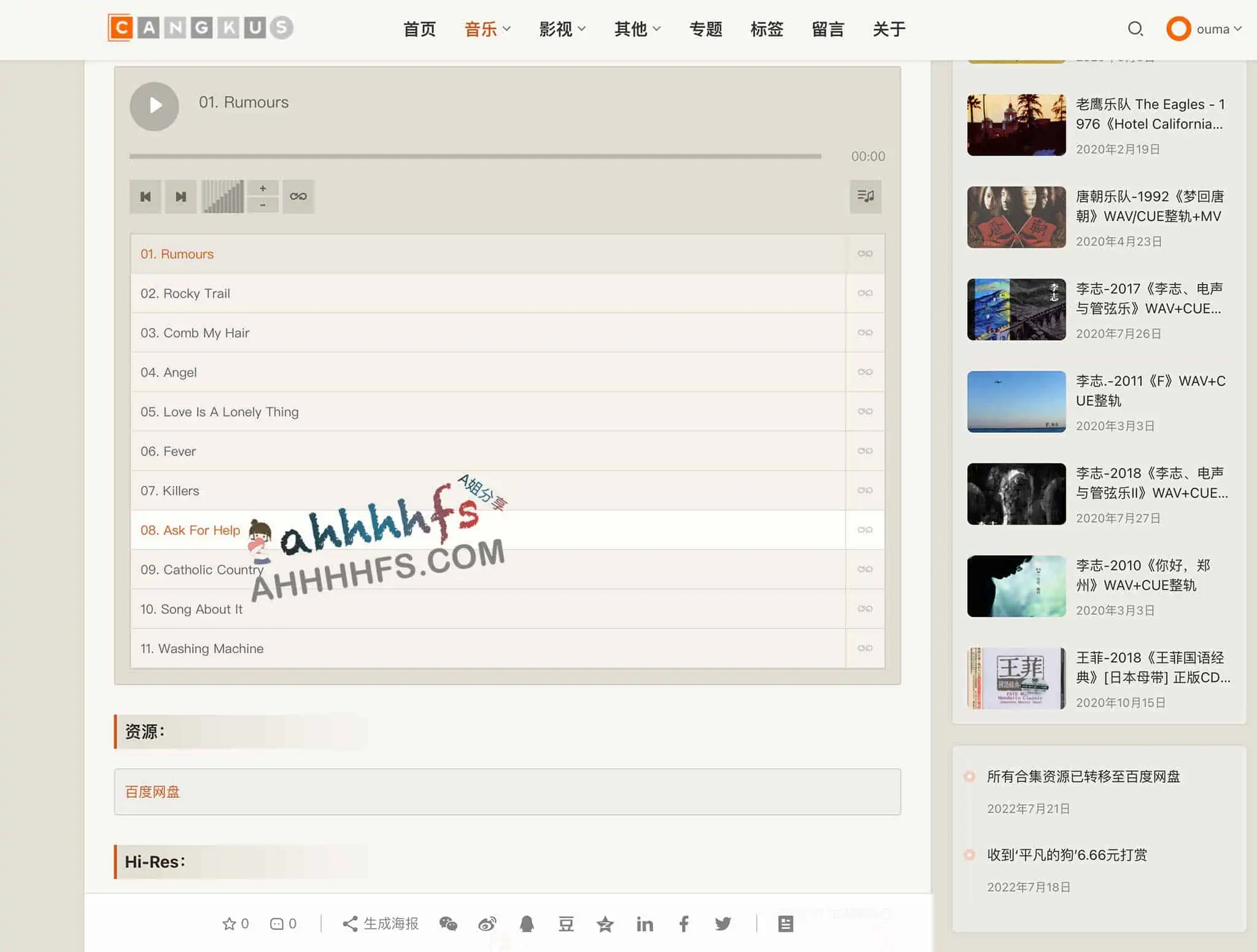Open the 标签 menu item
Viewport: 1257px width, 952px height.
pos(767,29)
